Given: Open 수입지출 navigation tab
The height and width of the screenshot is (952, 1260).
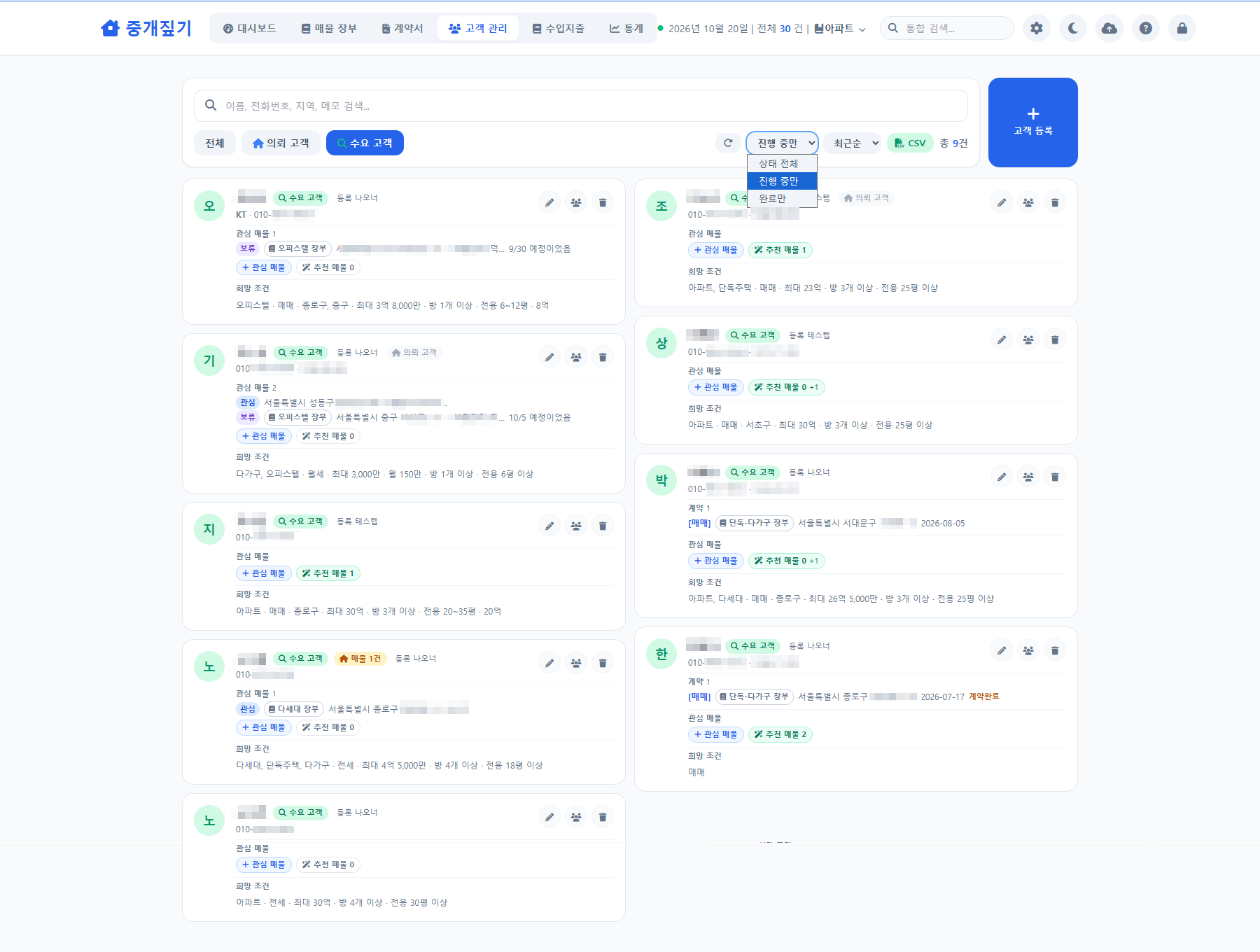Looking at the screenshot, I should [x=558, y=28].
